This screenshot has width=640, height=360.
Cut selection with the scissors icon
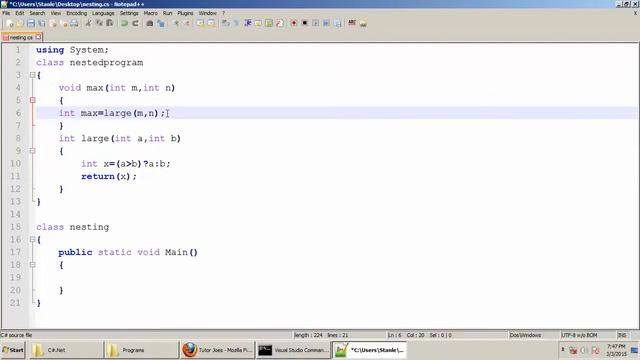coord(88,23)
